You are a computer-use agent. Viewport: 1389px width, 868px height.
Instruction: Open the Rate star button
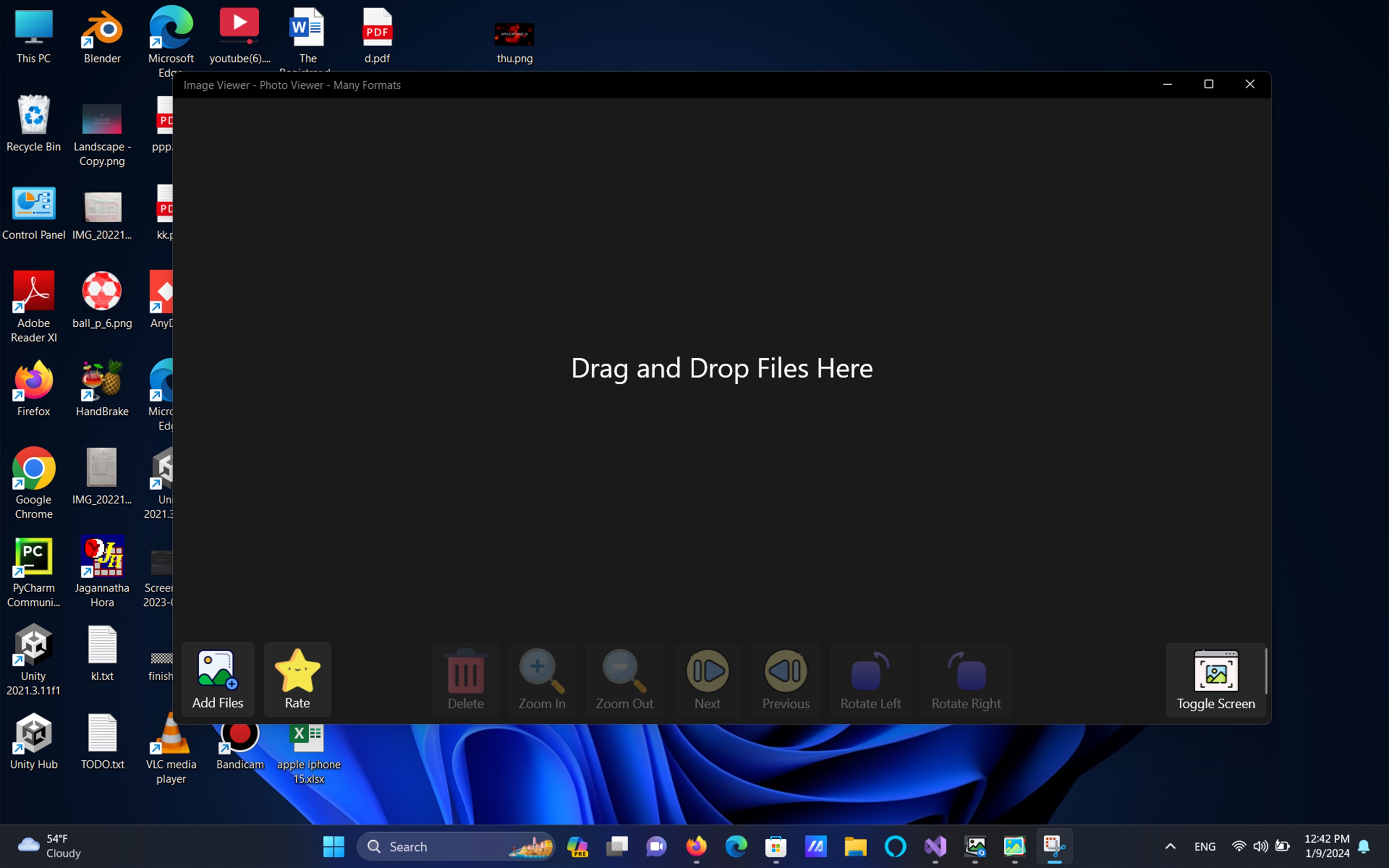[297, 679]
